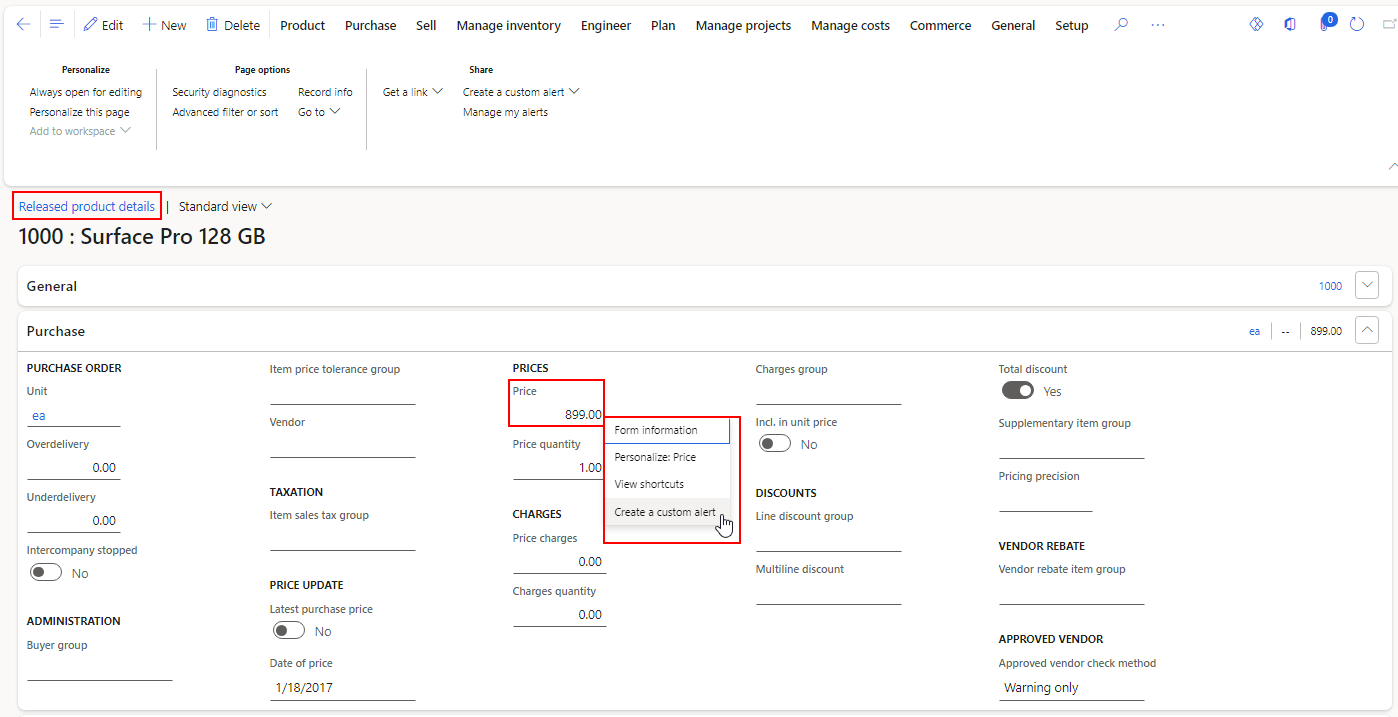The image size is (1398, 717).
Task: Click the Edit pencil button
Action: tap(103, 25)
